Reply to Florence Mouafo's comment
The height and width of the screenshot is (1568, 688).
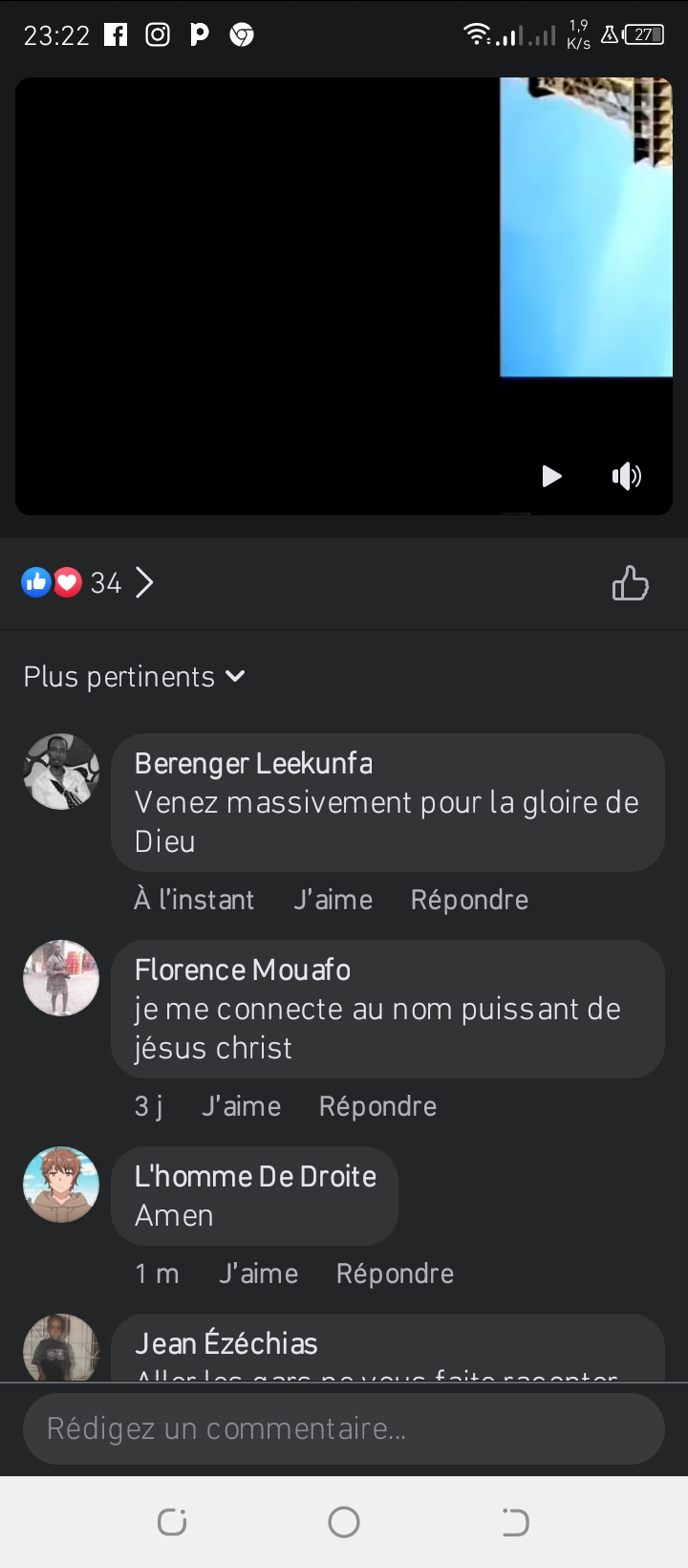377,1106
